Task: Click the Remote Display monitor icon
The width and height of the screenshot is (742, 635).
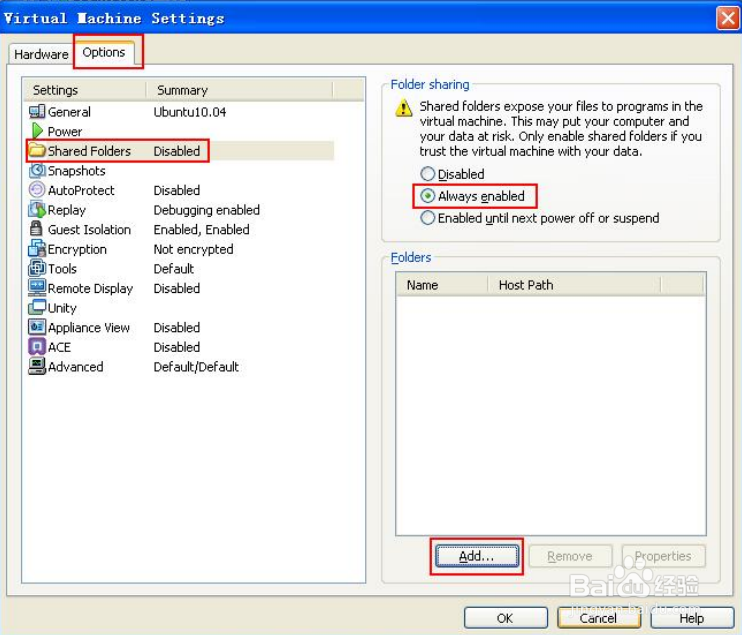Action: [37, 288]
